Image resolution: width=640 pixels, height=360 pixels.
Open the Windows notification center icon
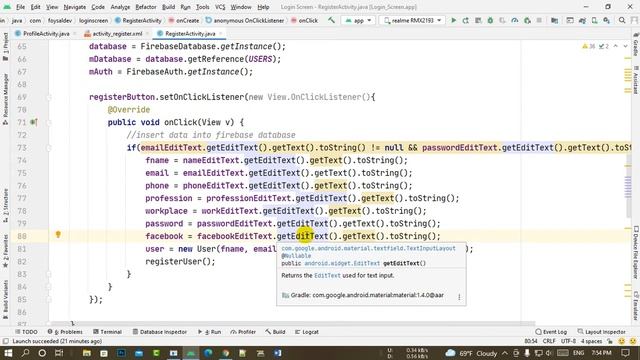tap(625, 353)
